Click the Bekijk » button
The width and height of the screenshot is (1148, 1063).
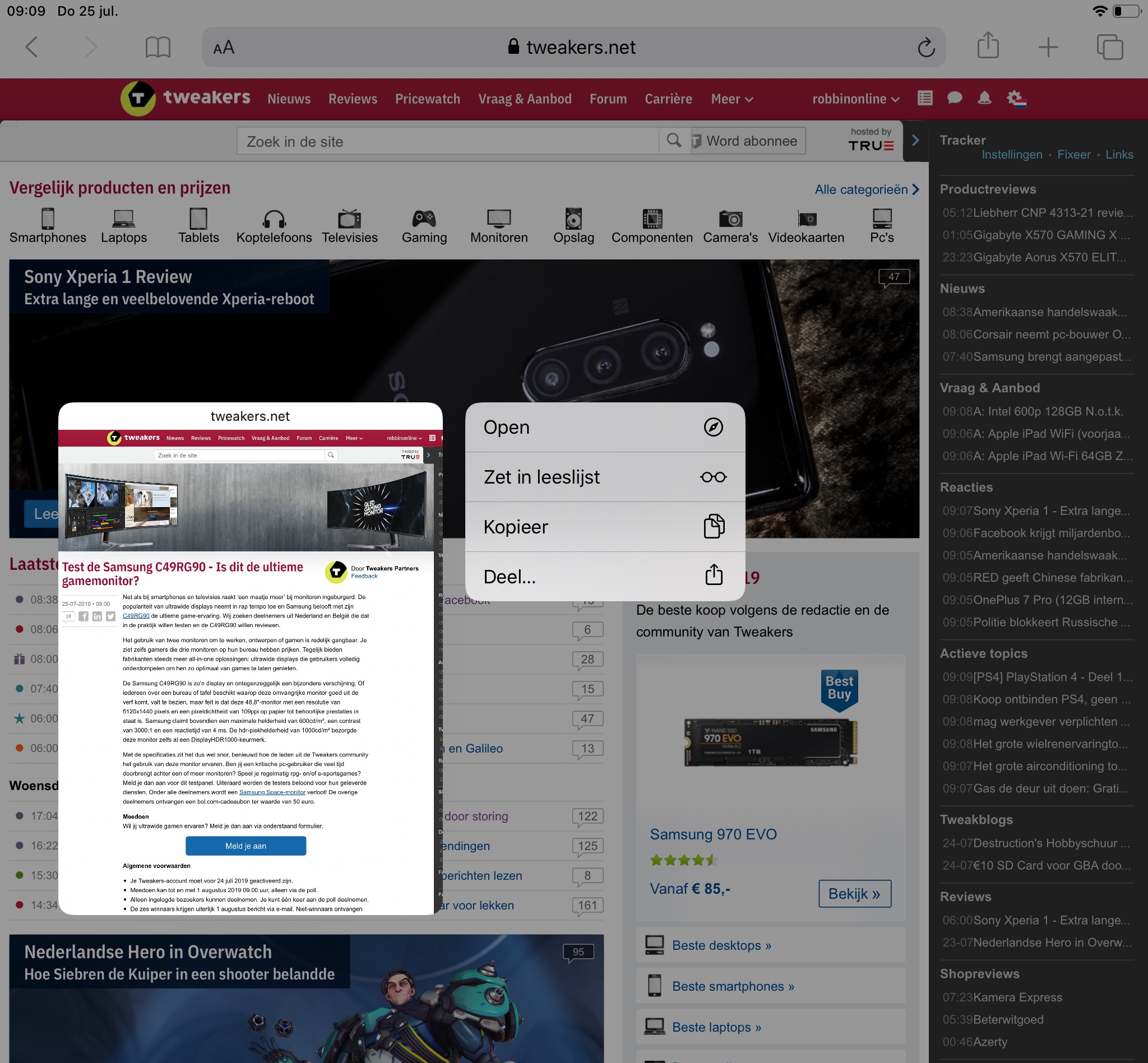(x=854, y=893)
